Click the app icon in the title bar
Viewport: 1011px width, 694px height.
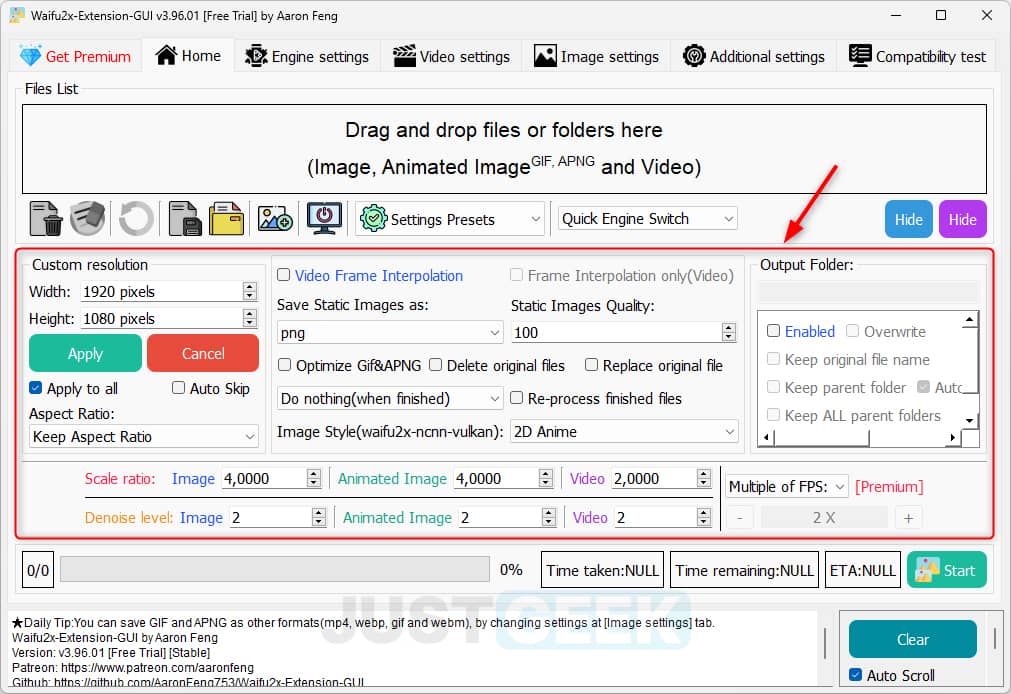point(17,15)
